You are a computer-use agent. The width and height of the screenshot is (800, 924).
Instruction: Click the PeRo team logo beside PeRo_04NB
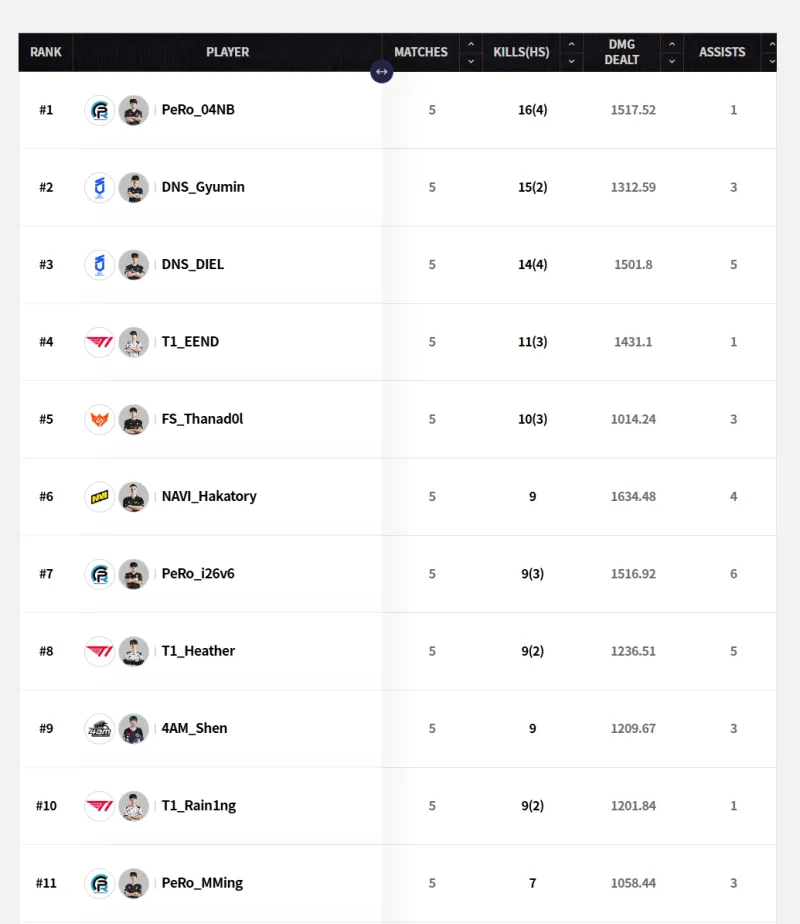[x=100, y=110]
